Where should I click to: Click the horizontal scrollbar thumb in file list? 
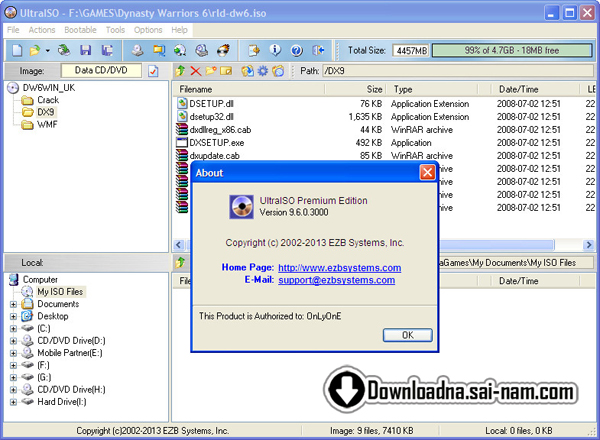pyautogui.click(x=497, y=244)
